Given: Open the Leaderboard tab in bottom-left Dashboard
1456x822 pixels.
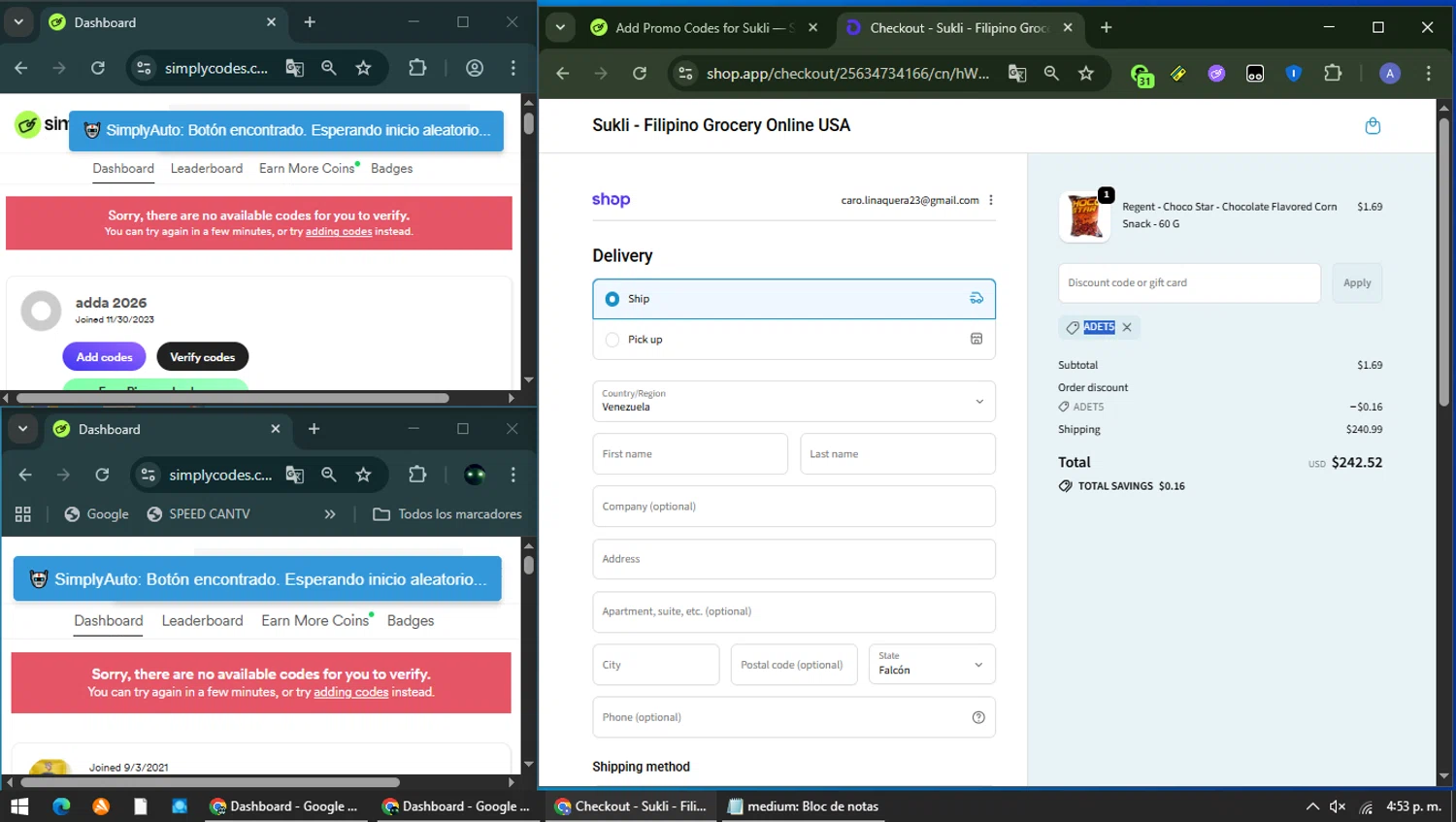Looking at the screenshot, I should click(203, 620).
